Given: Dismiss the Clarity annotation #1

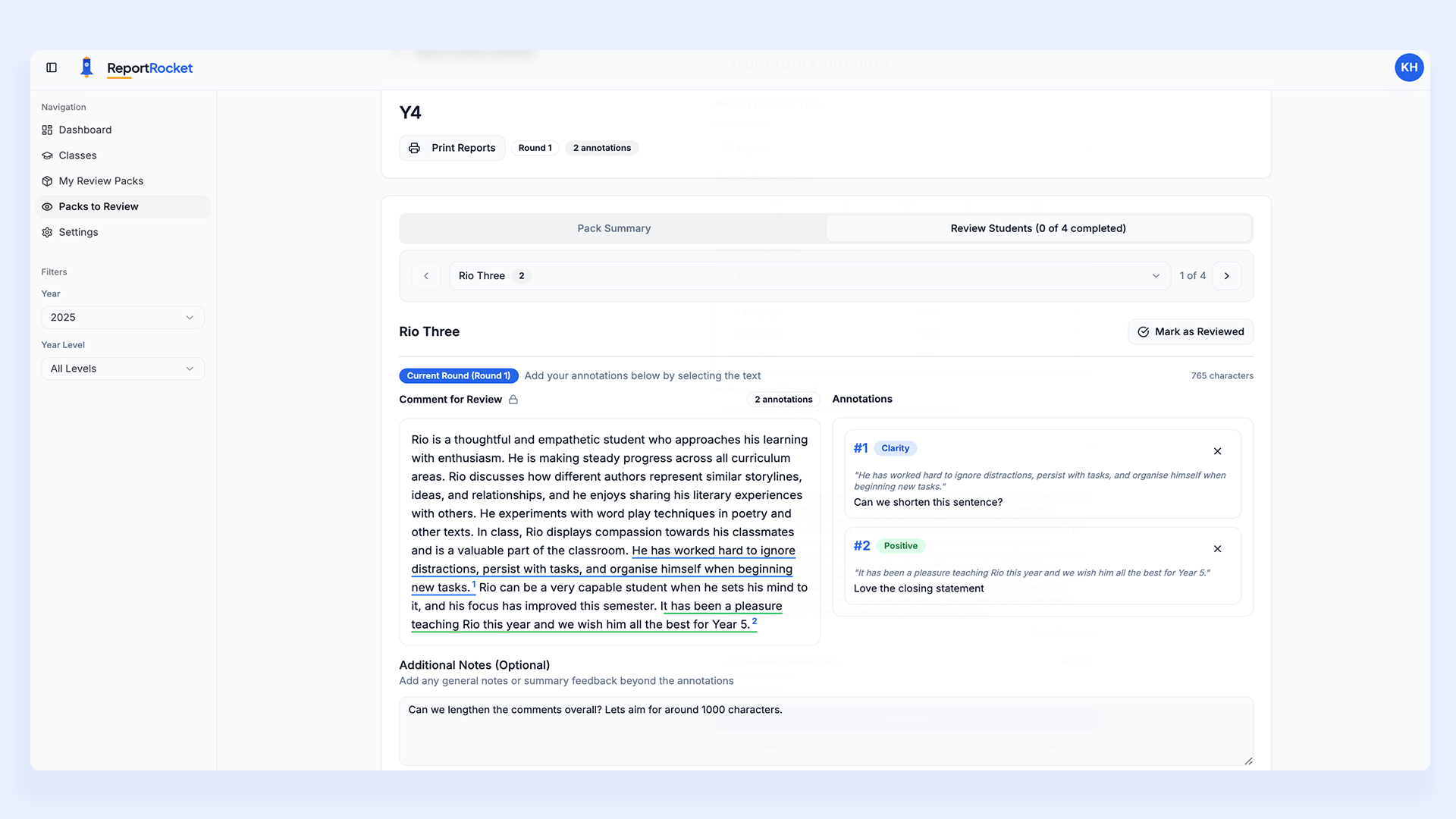Looking at the screenshot, I should pos(1217,450).
